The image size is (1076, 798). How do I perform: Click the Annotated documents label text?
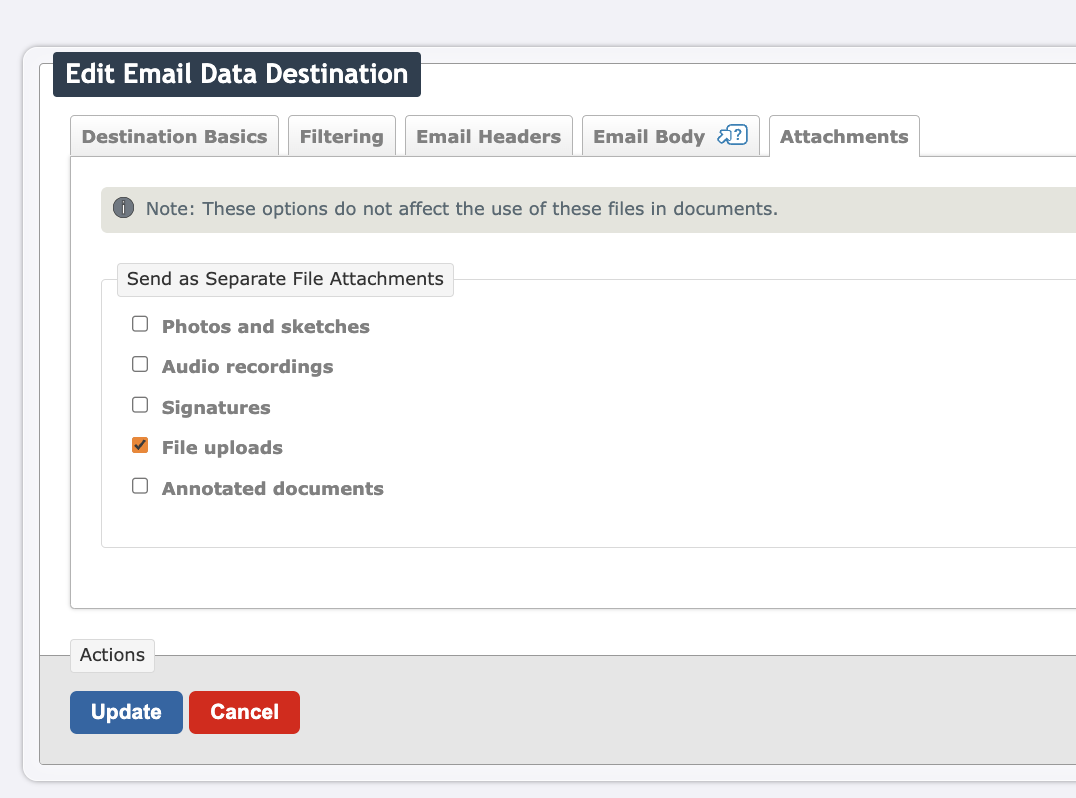tap(273, 489)
